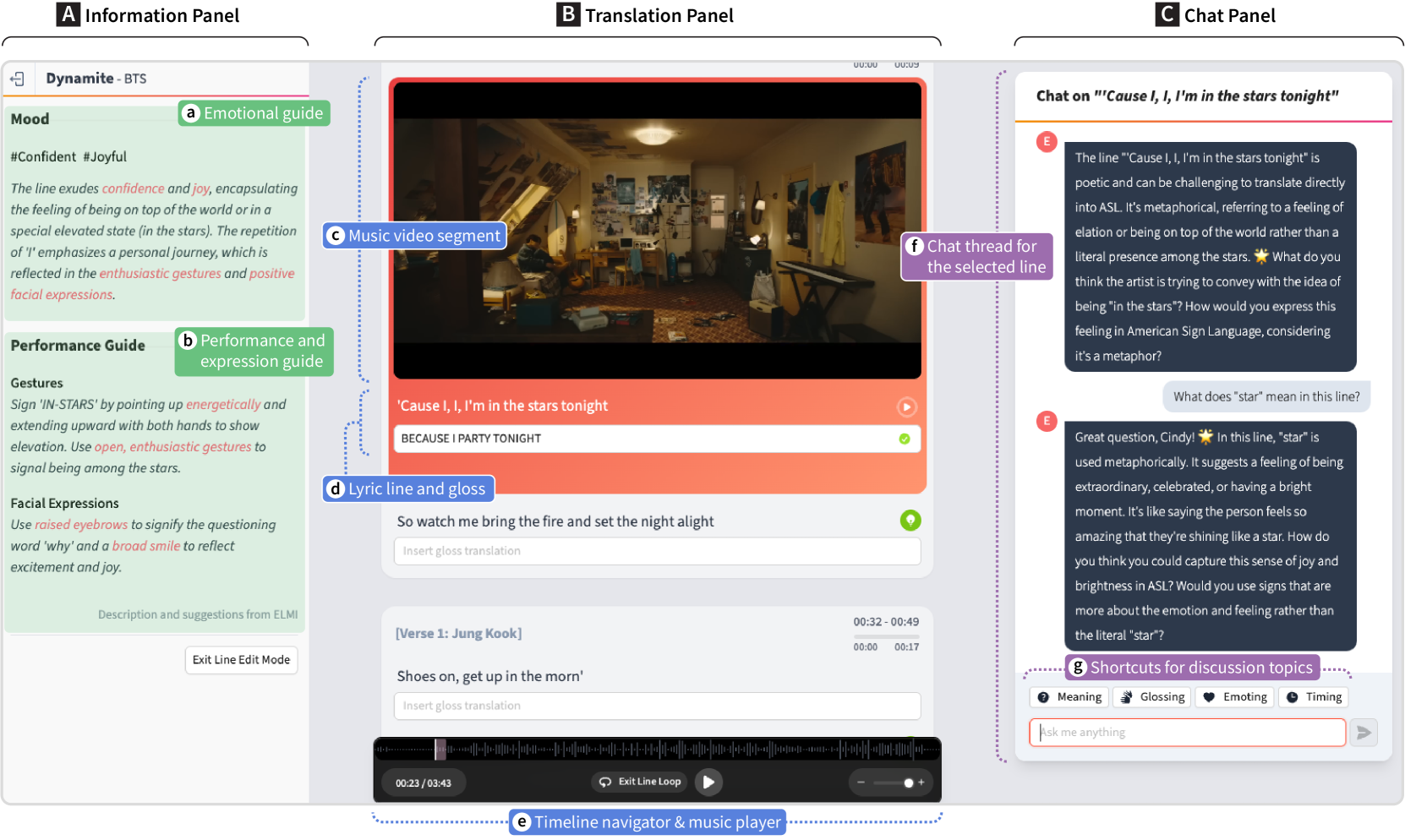Click the #Confident mood tag
Viewport: 1405px width, 840px height.
point(43,156)
